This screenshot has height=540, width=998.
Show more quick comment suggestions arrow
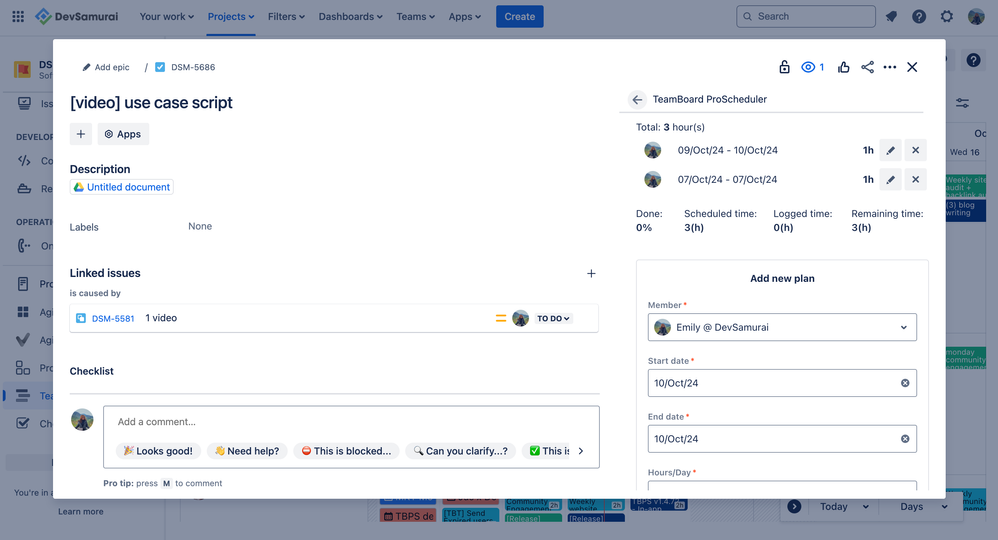[580, 451]
